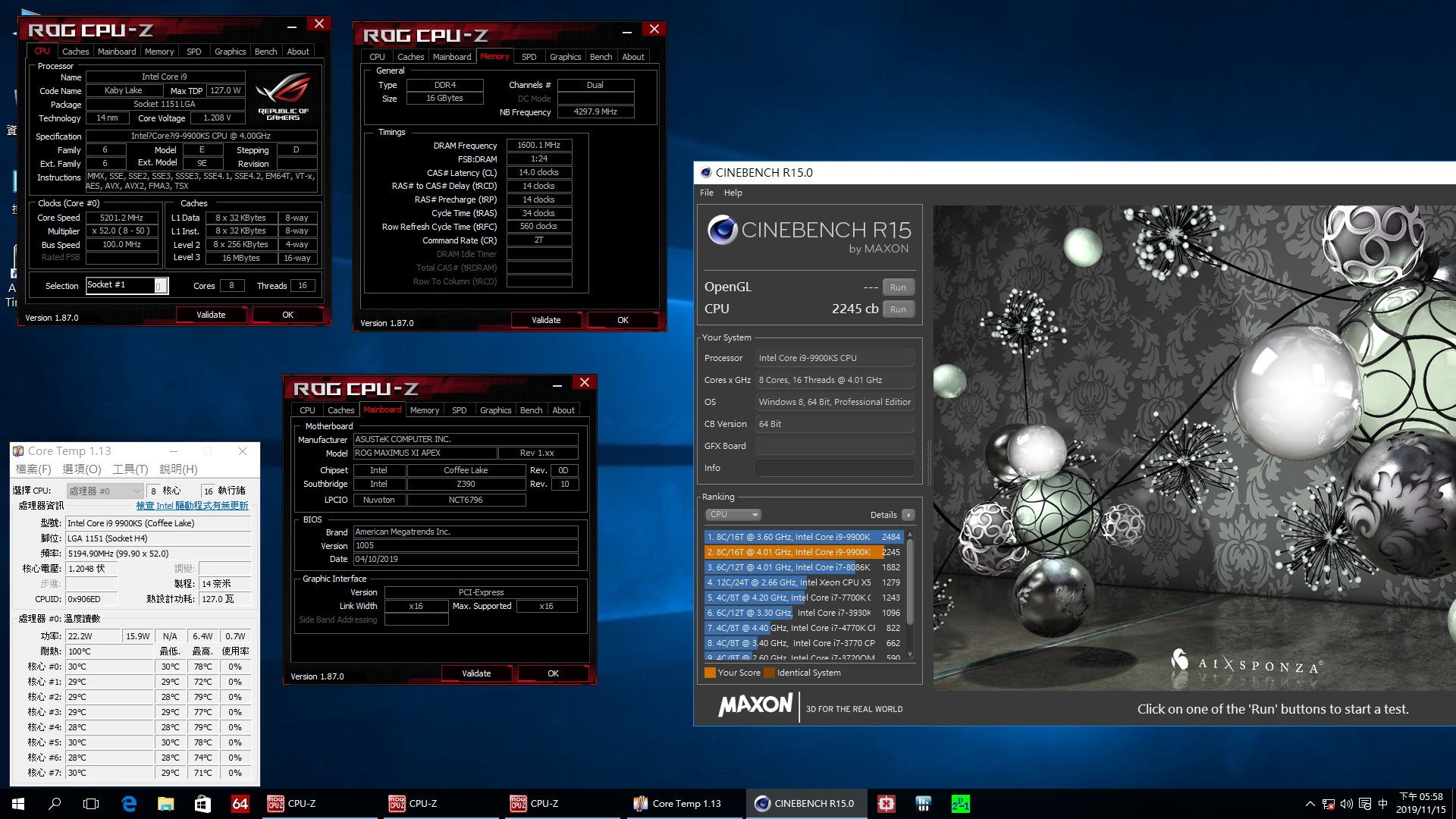Minimize the Memory CPU-Z window

pos(627,31)
